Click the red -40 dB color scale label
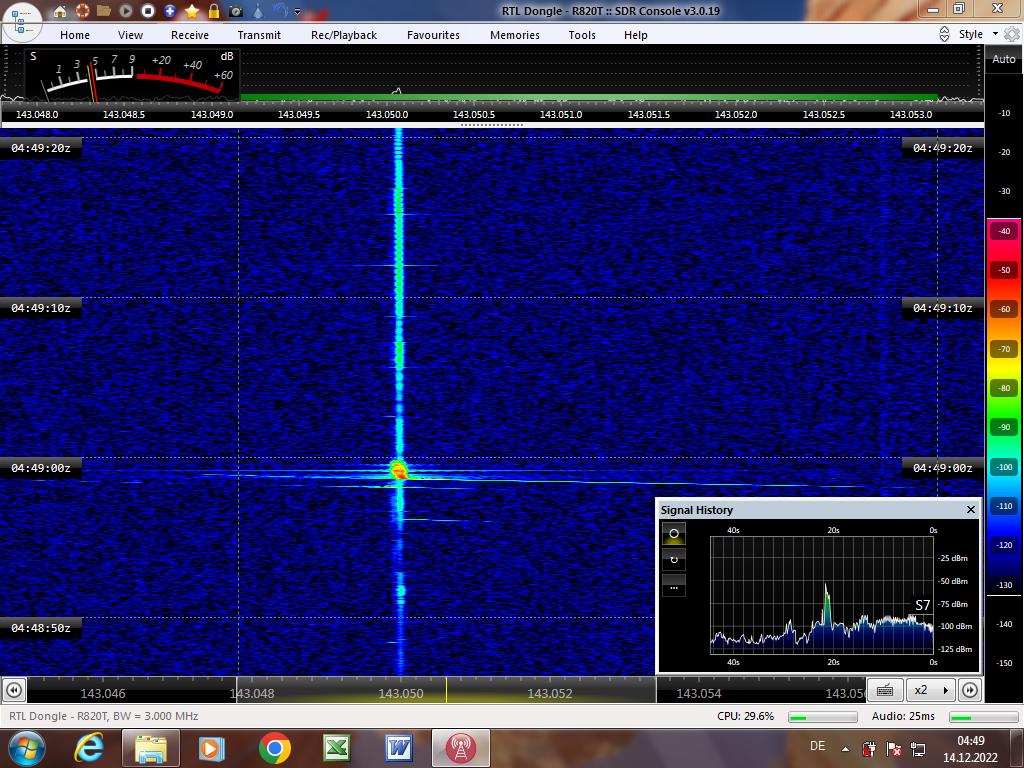The height and width of the screenshot is (768, 1024). click(x=1004, y=231)
